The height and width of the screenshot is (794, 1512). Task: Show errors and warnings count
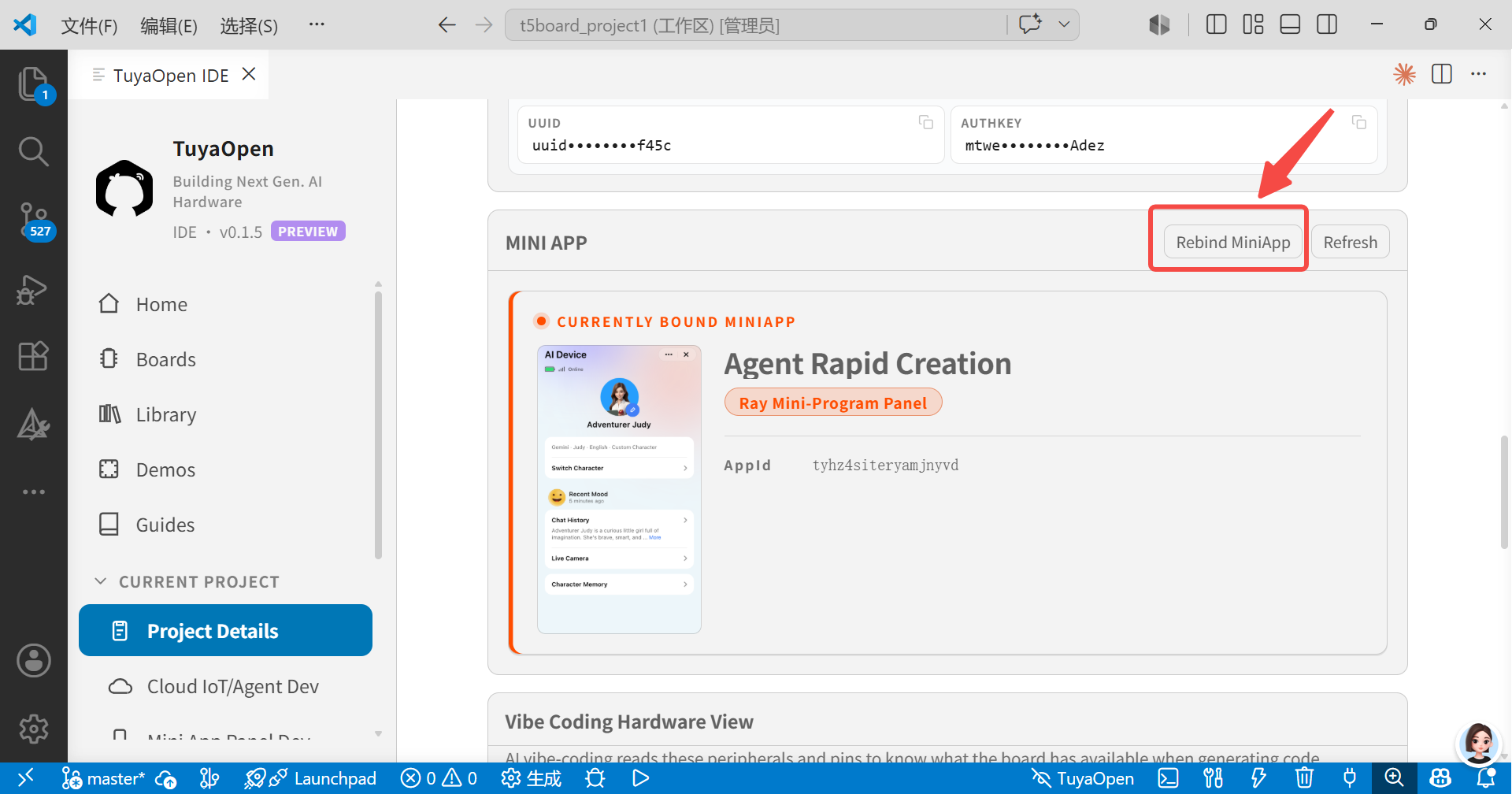coord(439,778)
